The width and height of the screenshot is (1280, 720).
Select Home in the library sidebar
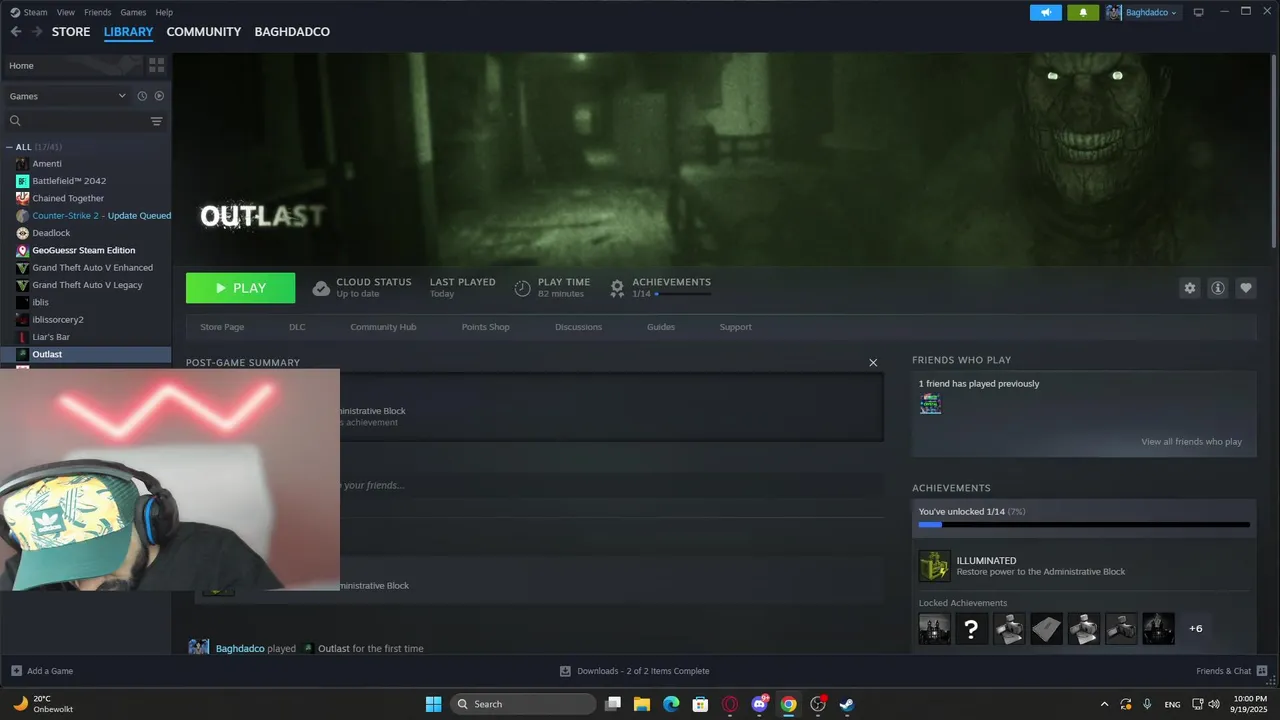(72, 65)
